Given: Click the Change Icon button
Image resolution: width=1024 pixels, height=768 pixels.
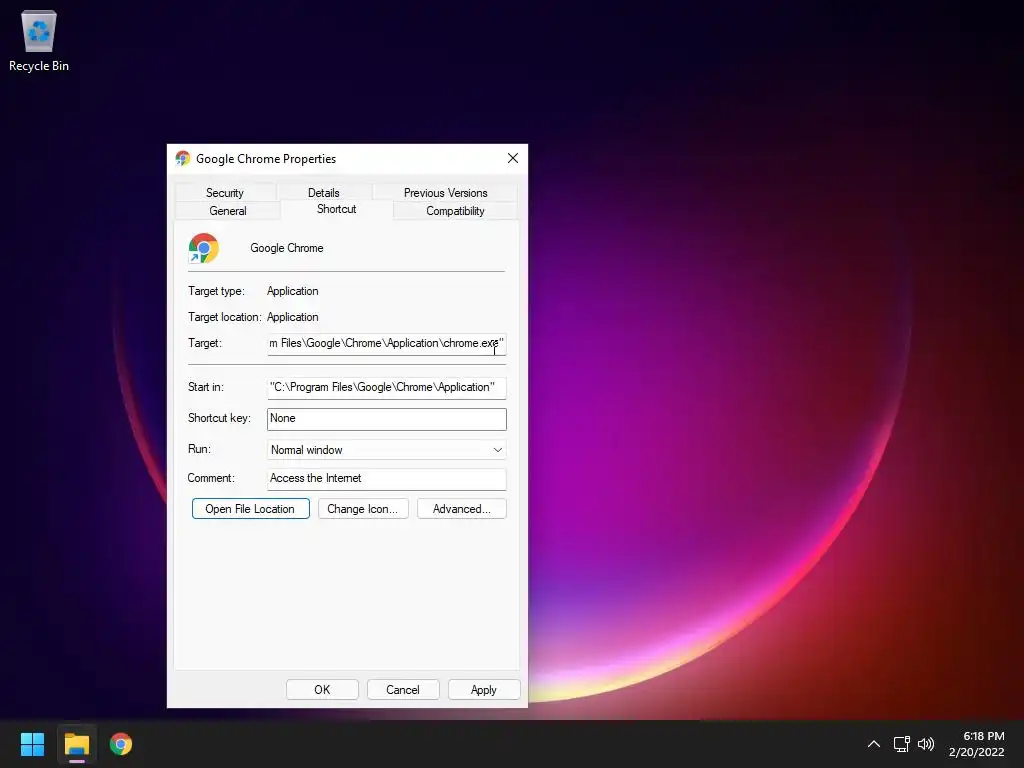Looking at the screenshot, I should 363,509.
